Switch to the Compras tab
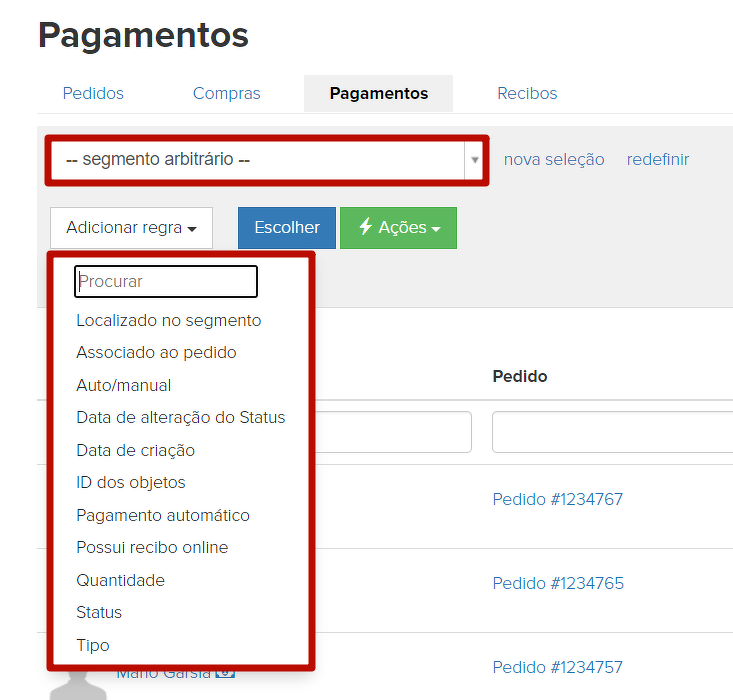This screenshot has height=700, width=733. click(226, 93)
